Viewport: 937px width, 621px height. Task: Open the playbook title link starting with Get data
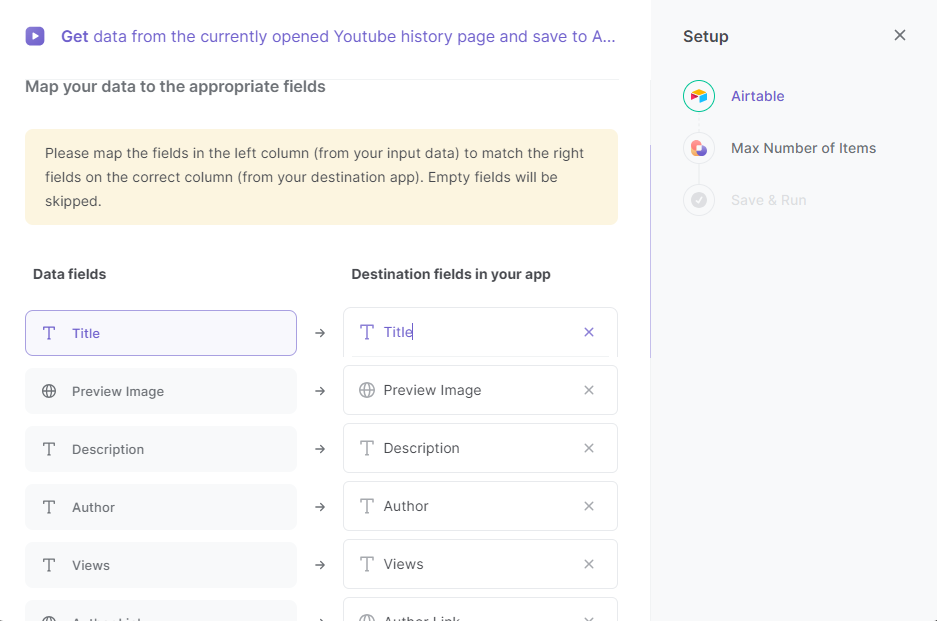pos(338,36)
